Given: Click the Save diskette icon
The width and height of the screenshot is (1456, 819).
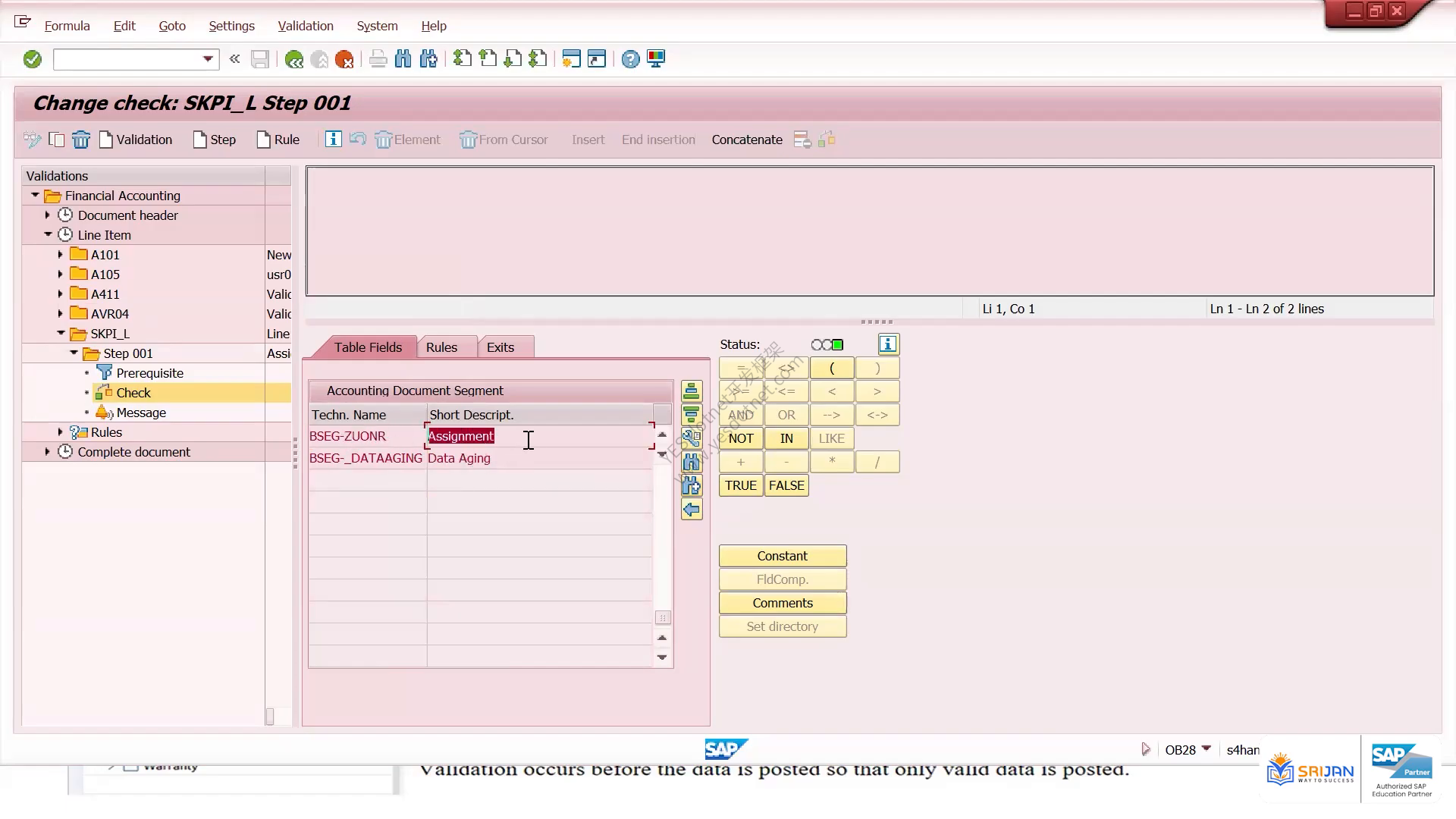Looking at the screenshot, I should click(x=260, y=59).
